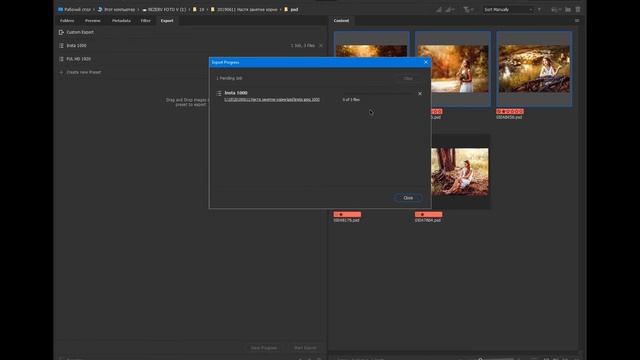The image size is (640, 360).
Task: Expand chevron after folder 19 breadcrumb
Action: [208, 9]
